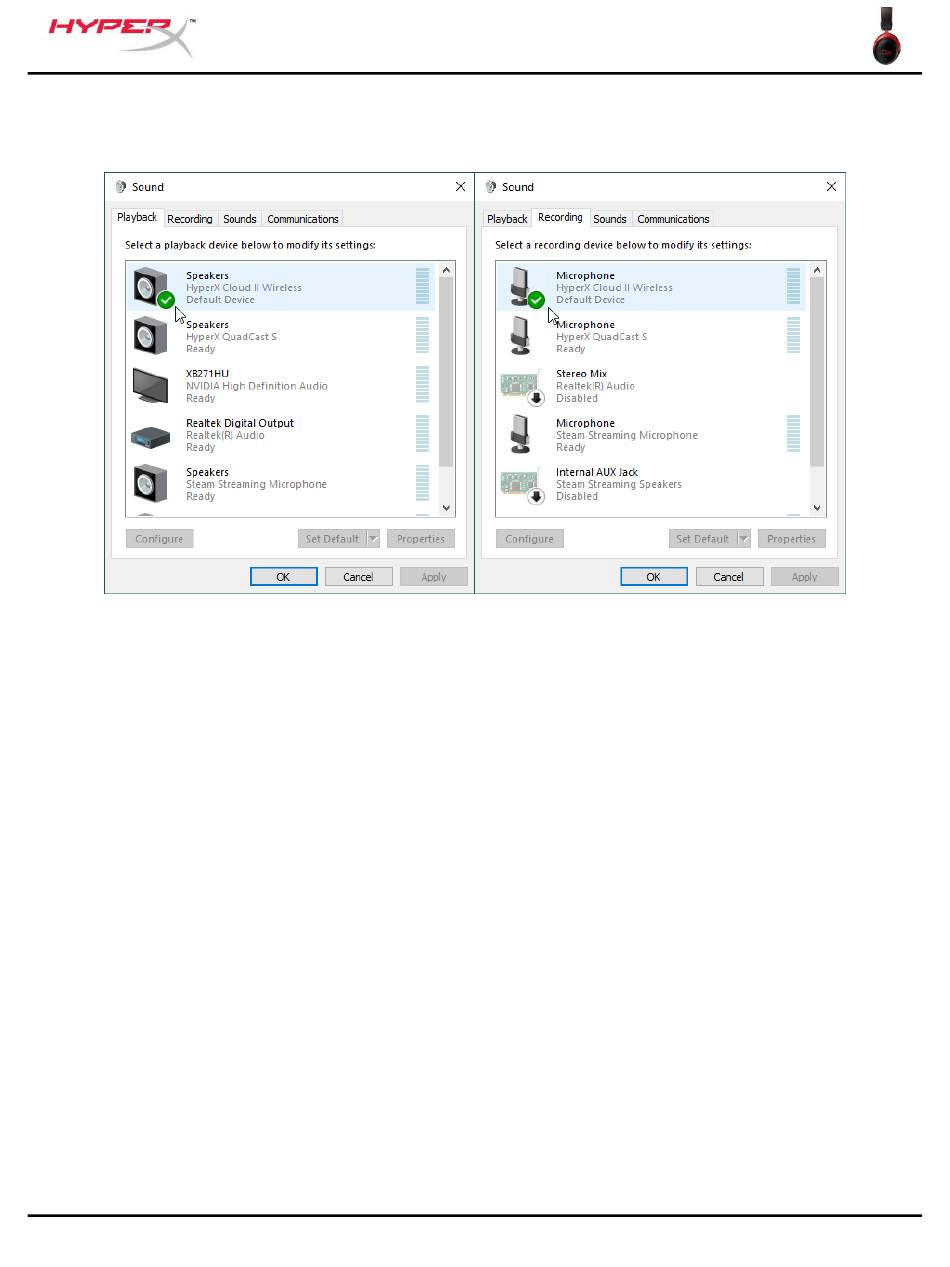Select the Realtek Digital Output device icon
The image size is (950, 1267).
[150, 435]
